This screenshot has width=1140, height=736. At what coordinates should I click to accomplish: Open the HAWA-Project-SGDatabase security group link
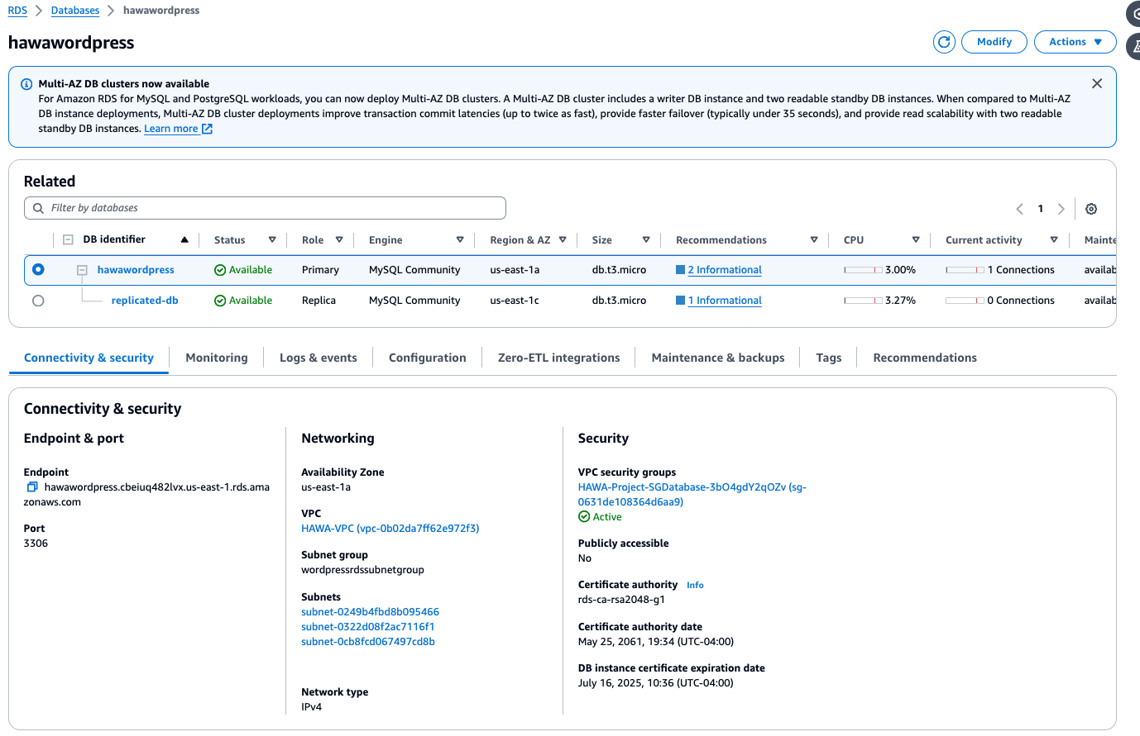pyautogui.click(x=692, y=495)
